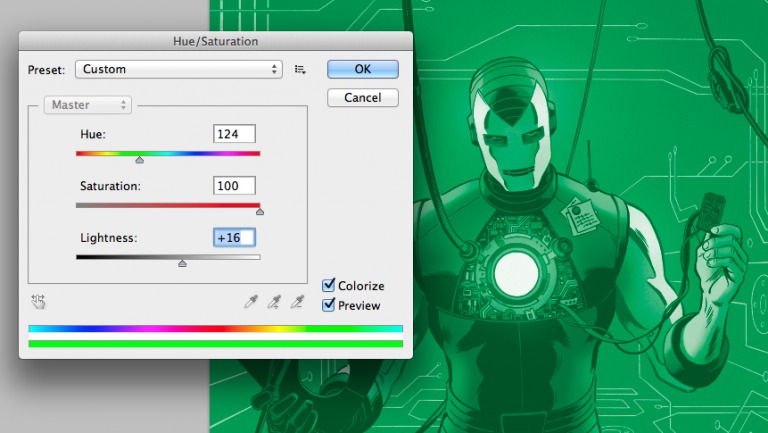Expand the Master channel dropdown

tap(88, 105)
